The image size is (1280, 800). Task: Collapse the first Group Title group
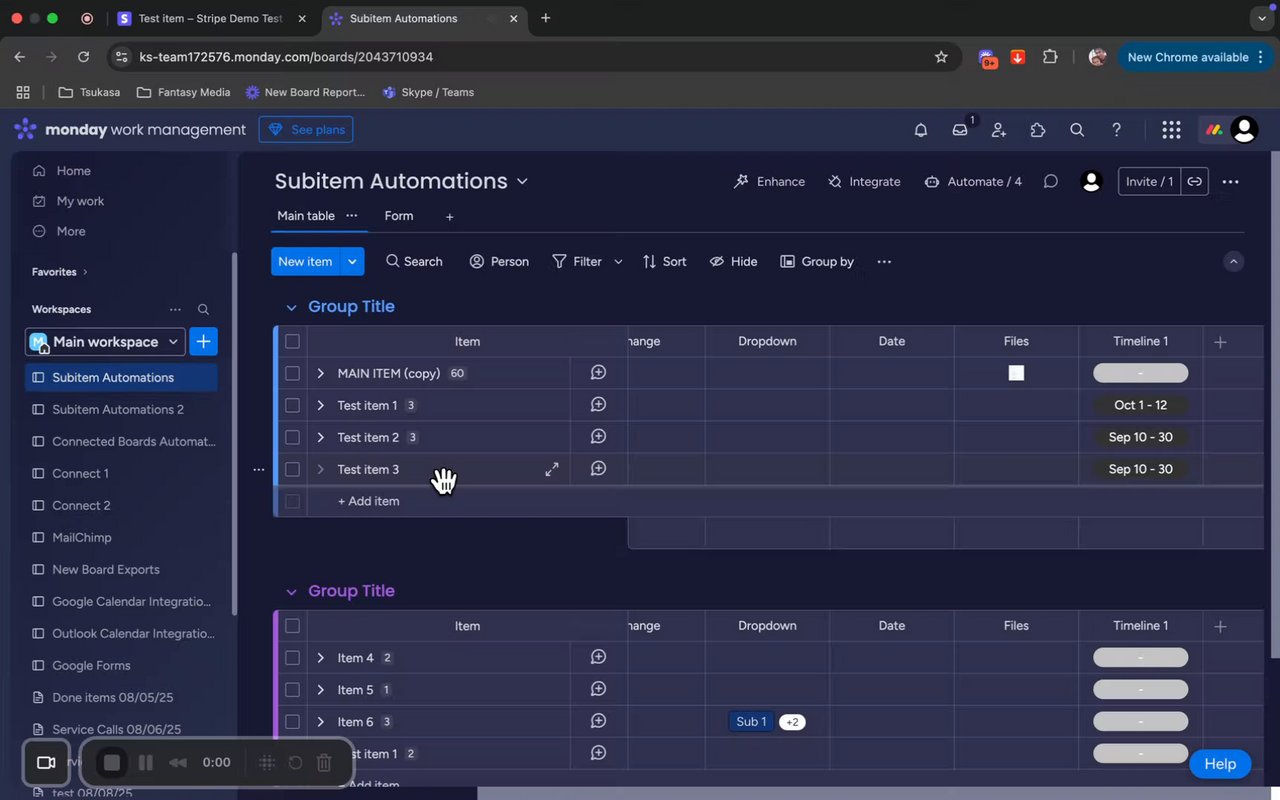(291, 308)
